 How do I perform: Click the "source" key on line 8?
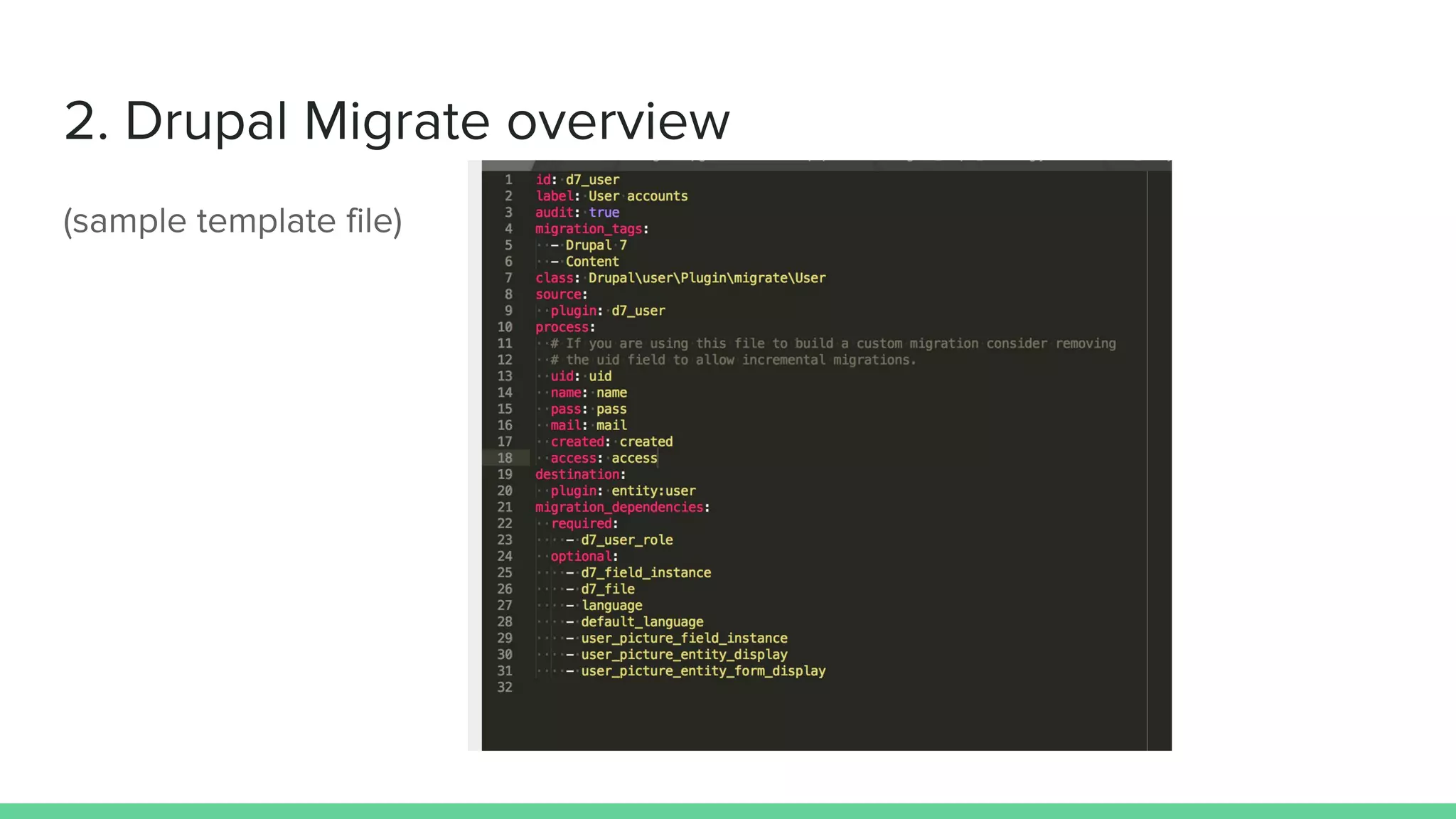pos(558,294)
